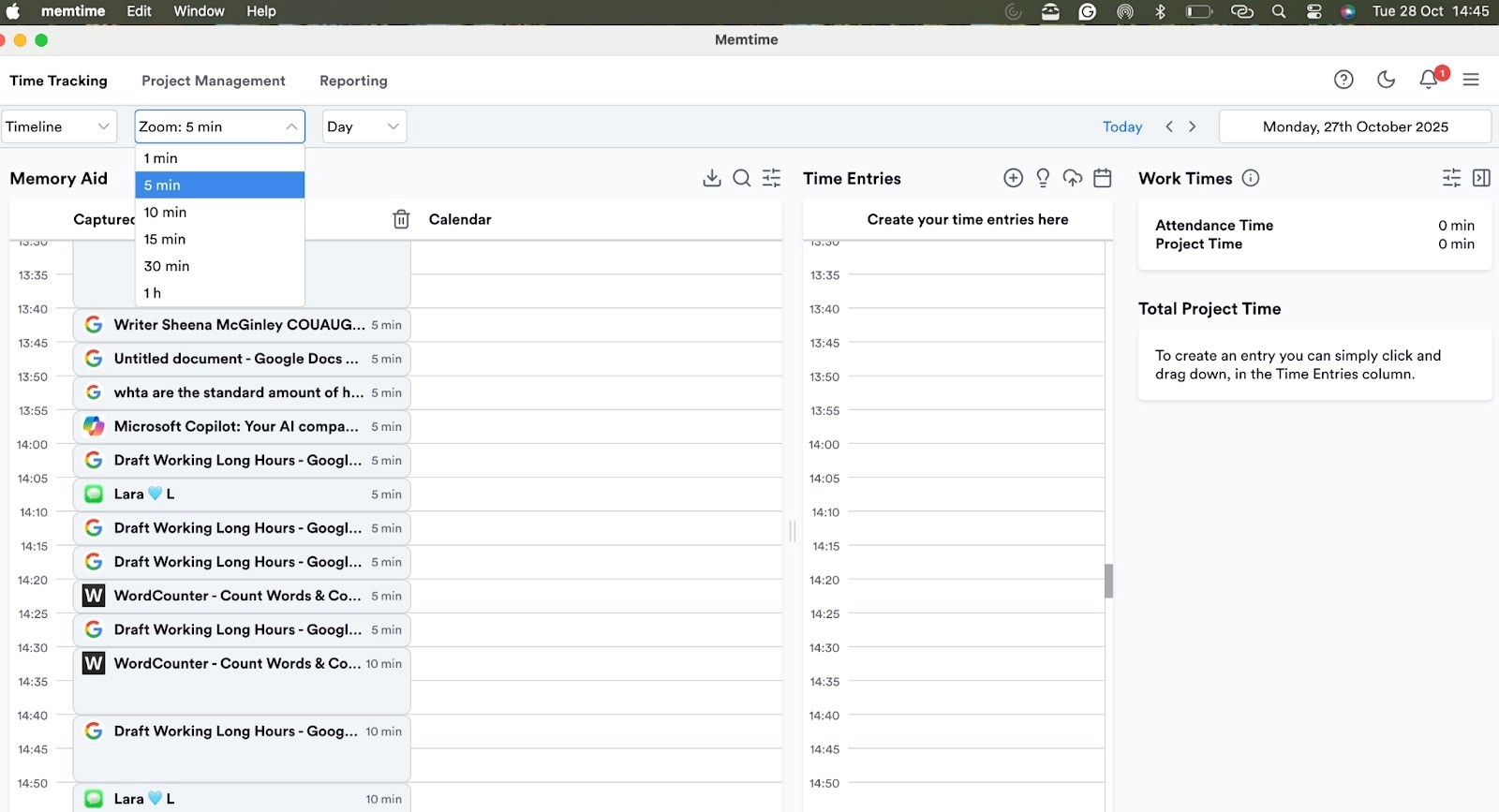The height and width of the screenshot is (812, 1499).
Task: Click the trash icon beside Calendar
Action: click(x=401, y=219)
